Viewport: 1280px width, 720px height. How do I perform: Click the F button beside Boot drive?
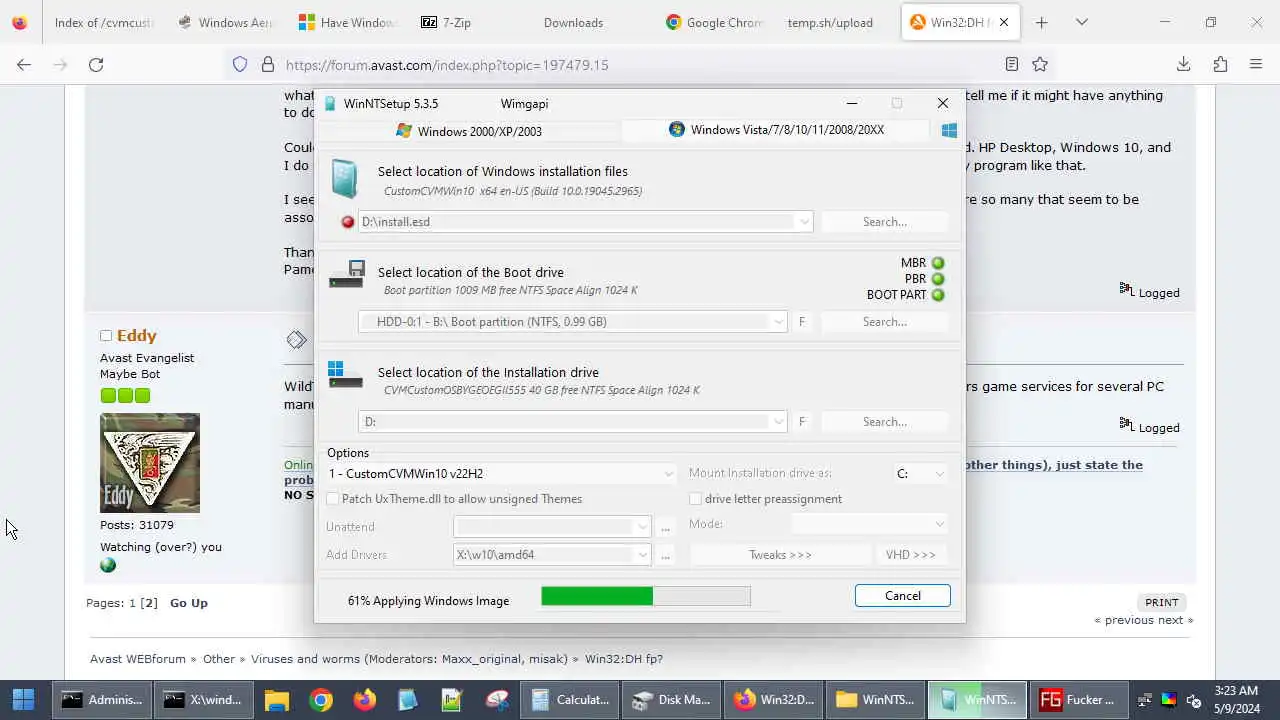point(802,322)
